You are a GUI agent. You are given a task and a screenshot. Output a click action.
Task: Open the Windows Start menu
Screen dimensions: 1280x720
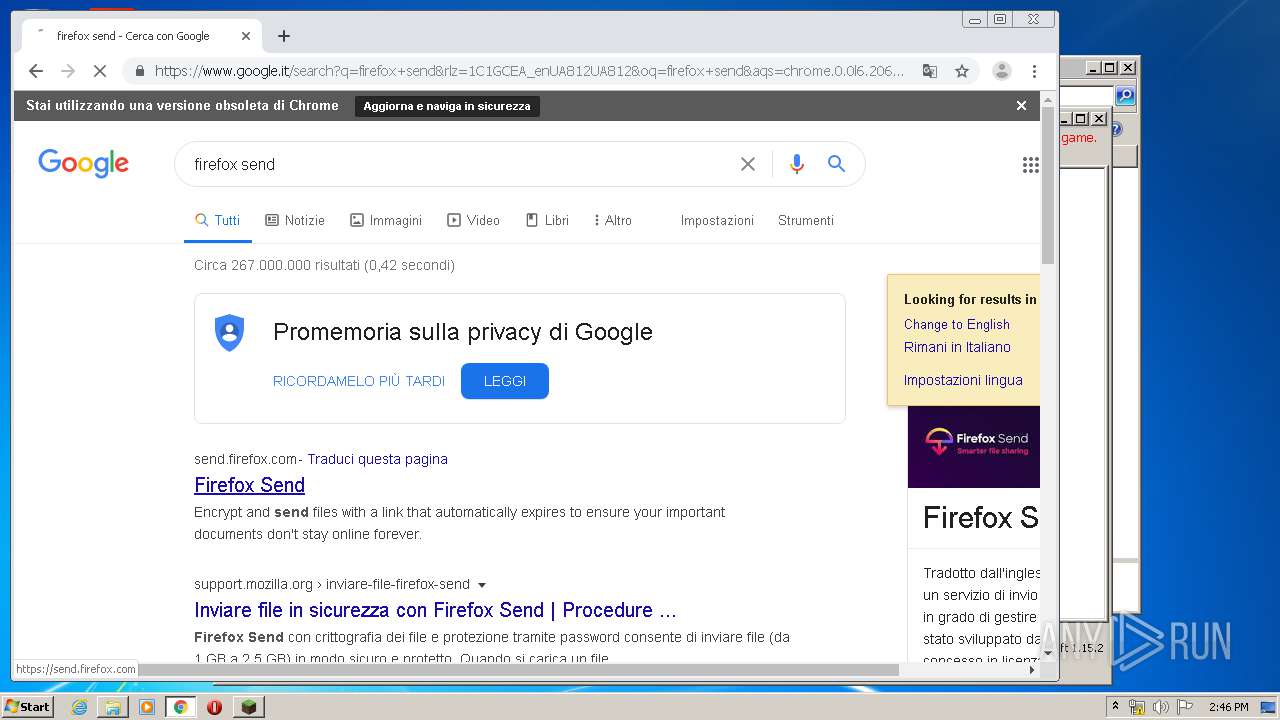(x=28, y=706)
